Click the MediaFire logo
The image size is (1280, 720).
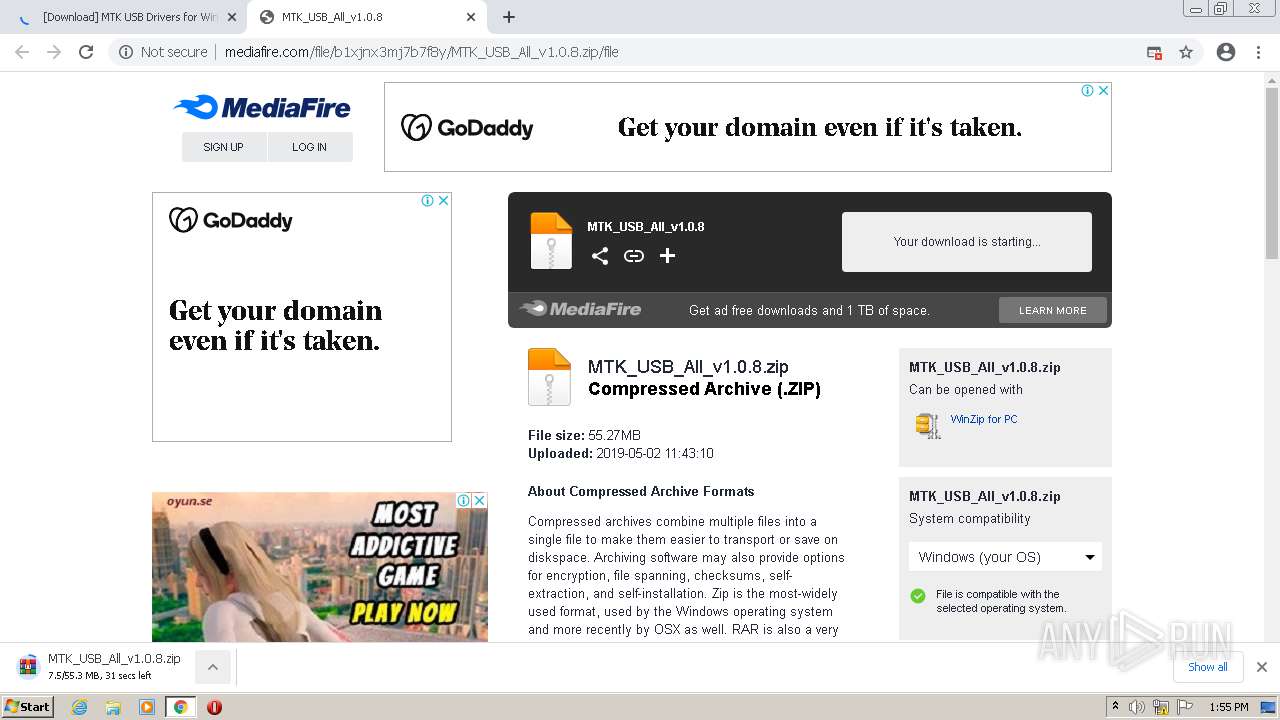[x=262, y=107]
